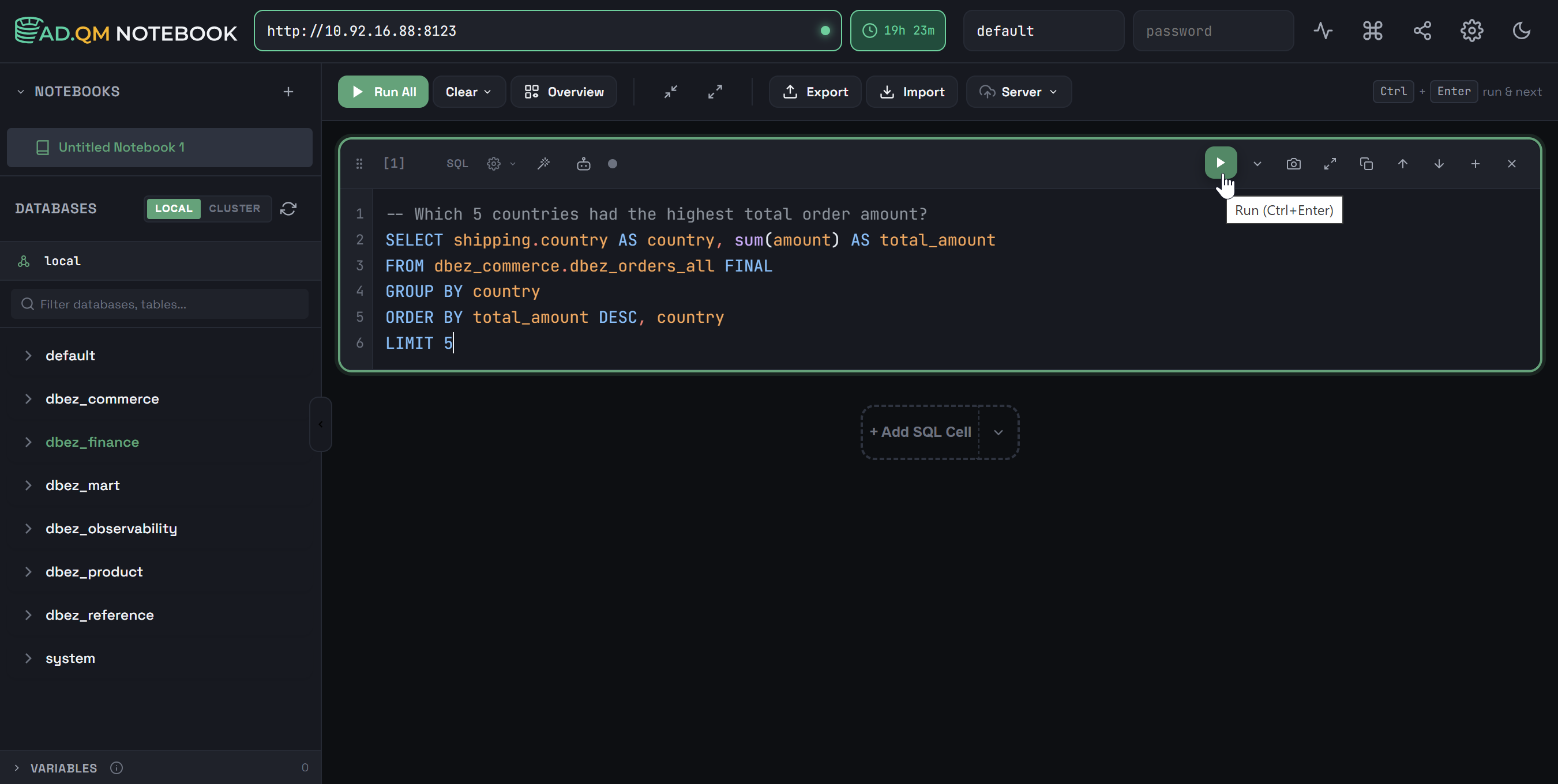Image resolution: width=1558 pixels, height=784 pixels.
Task: Open the Overview button
Action: 564,92
